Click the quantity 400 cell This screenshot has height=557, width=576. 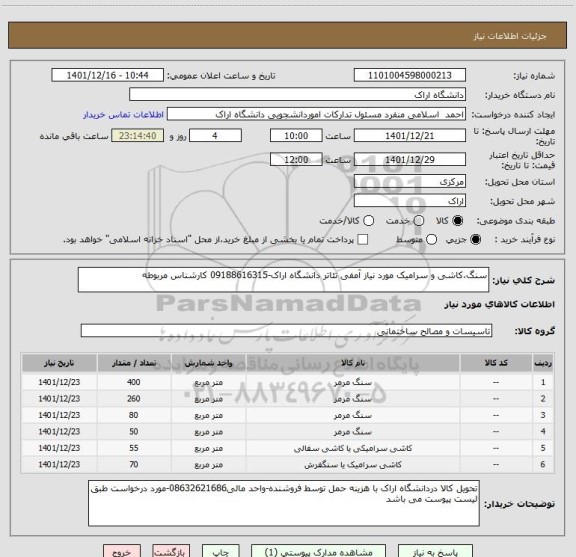click(134, 382)
